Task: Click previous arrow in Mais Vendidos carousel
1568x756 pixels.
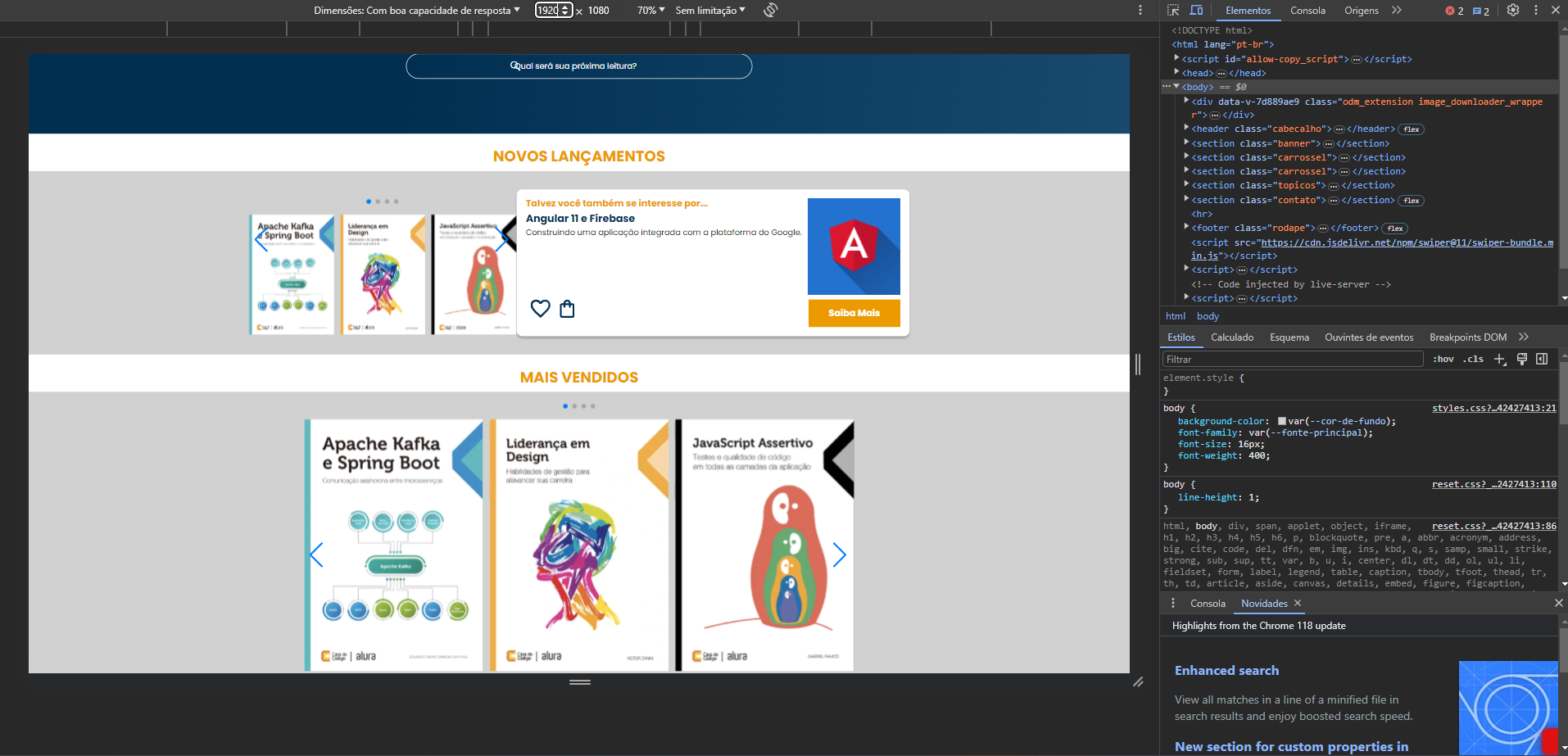Action: [x=316, y=555]
